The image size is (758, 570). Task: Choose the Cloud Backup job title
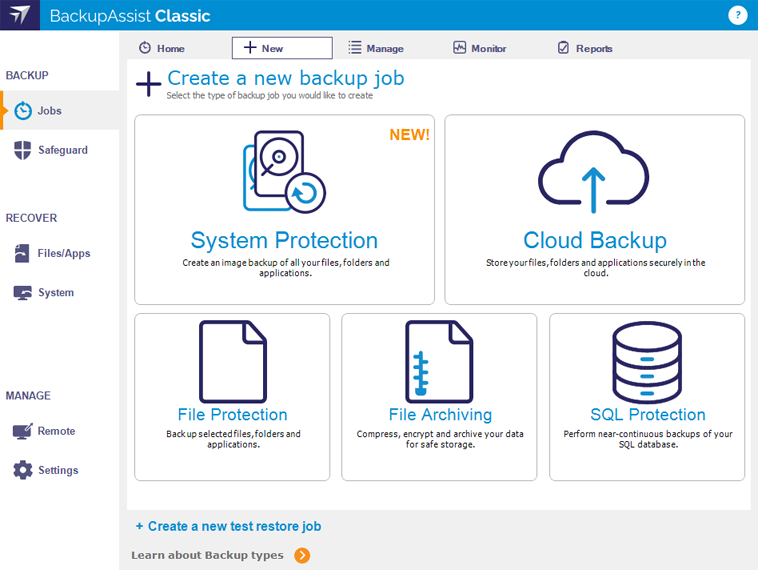pos(595,240)
